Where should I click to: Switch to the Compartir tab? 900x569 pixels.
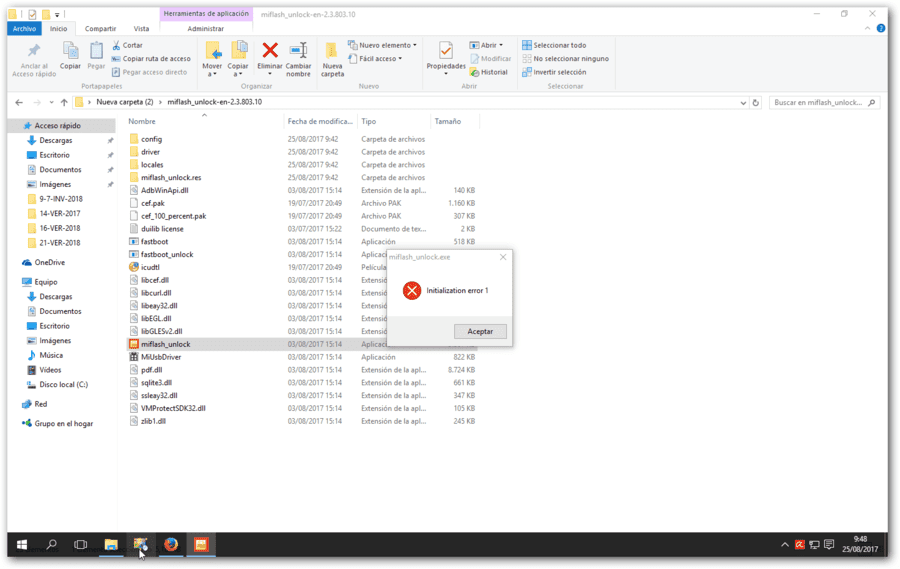coord(100,28)
